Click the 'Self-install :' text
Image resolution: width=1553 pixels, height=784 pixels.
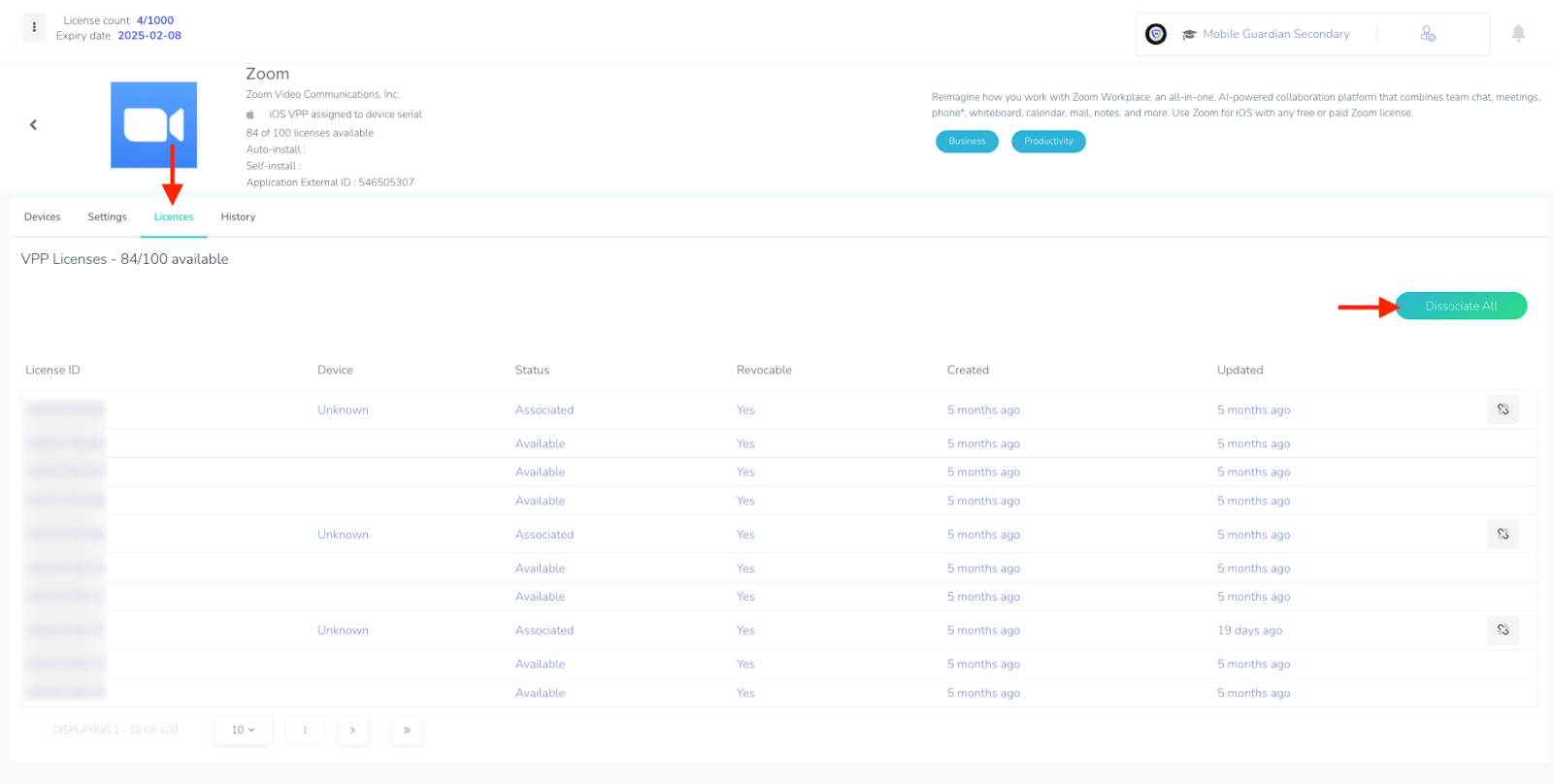point(274,166)
